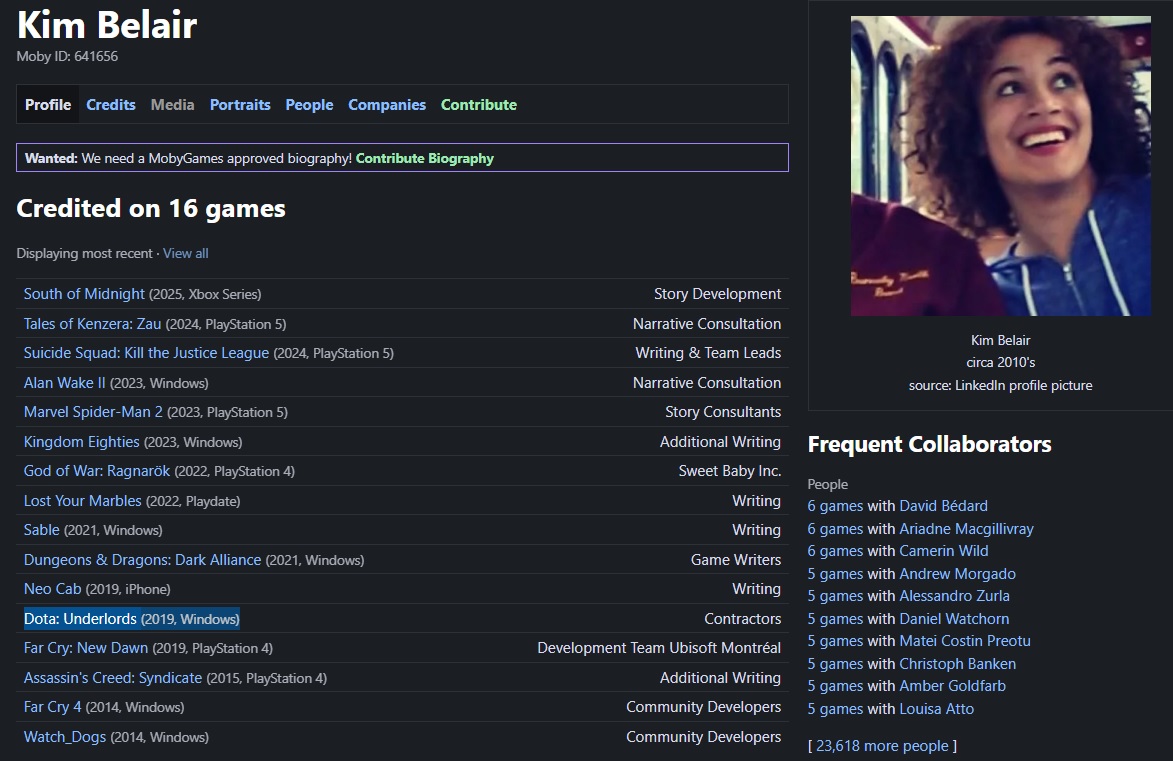Open collaborator Ariadne Macgillivray's page
Image resolution: width=1173 pixels, height=761 pixels.
click(x=967, y=528)
